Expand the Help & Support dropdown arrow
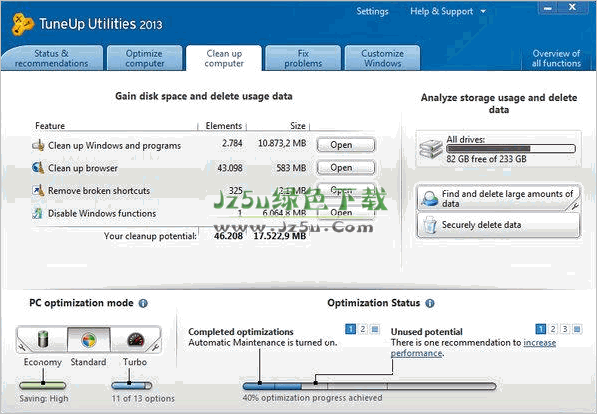The image size is (597, 414). pos(483,11)
